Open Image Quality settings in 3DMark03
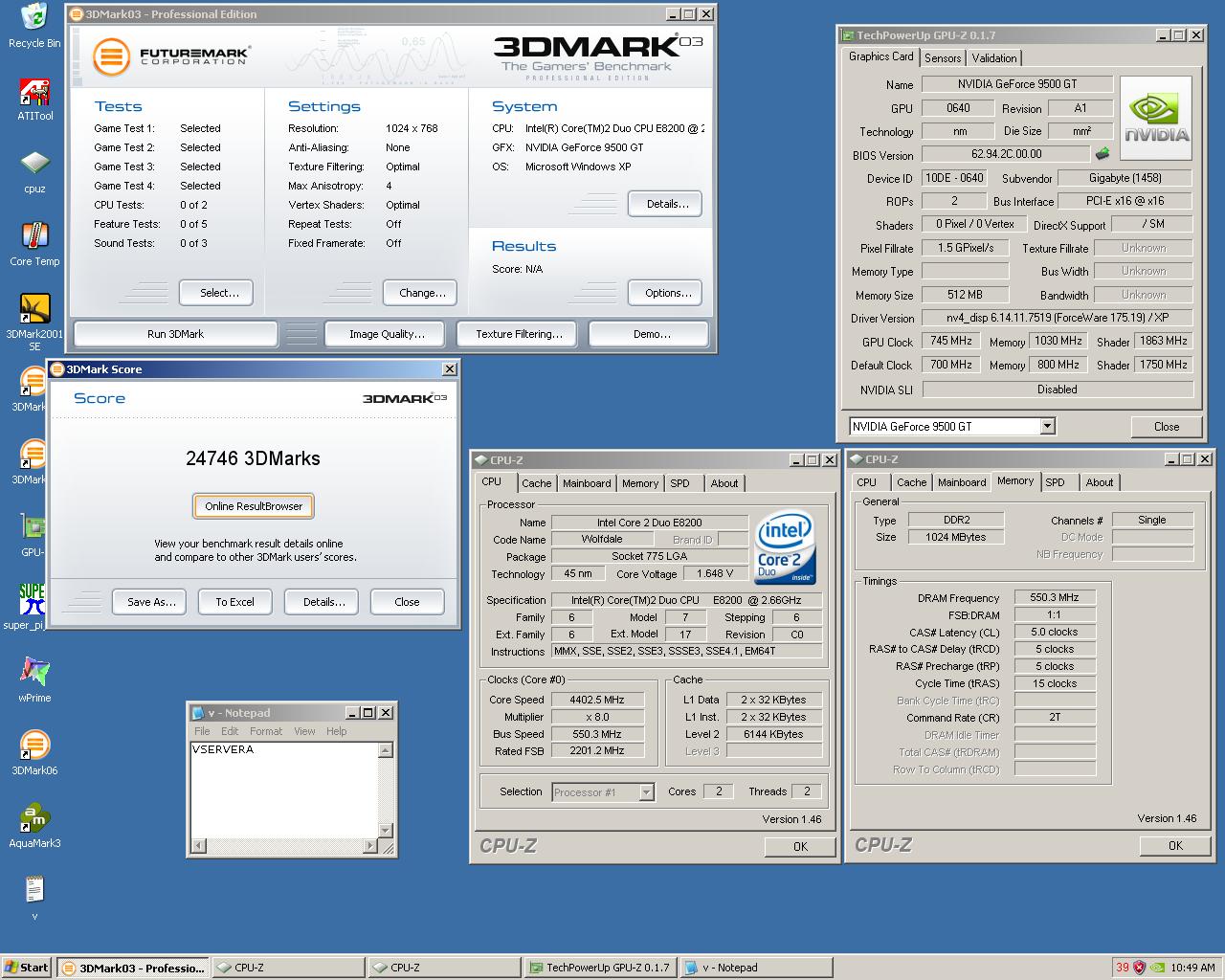 tap(387, 334)
